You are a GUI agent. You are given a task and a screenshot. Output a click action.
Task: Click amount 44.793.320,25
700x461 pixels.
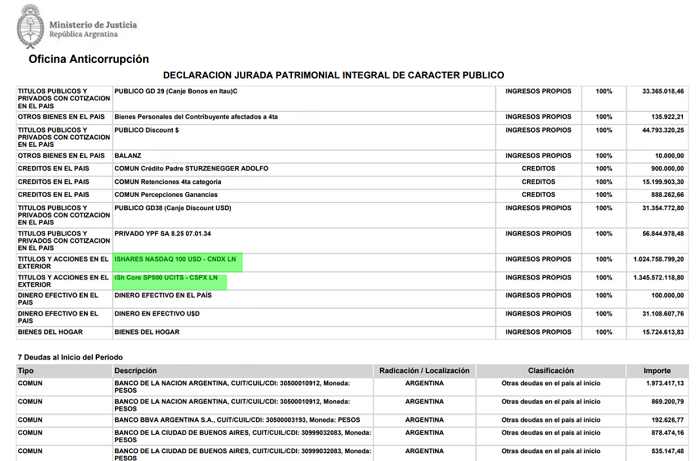[x=663, y=130]
